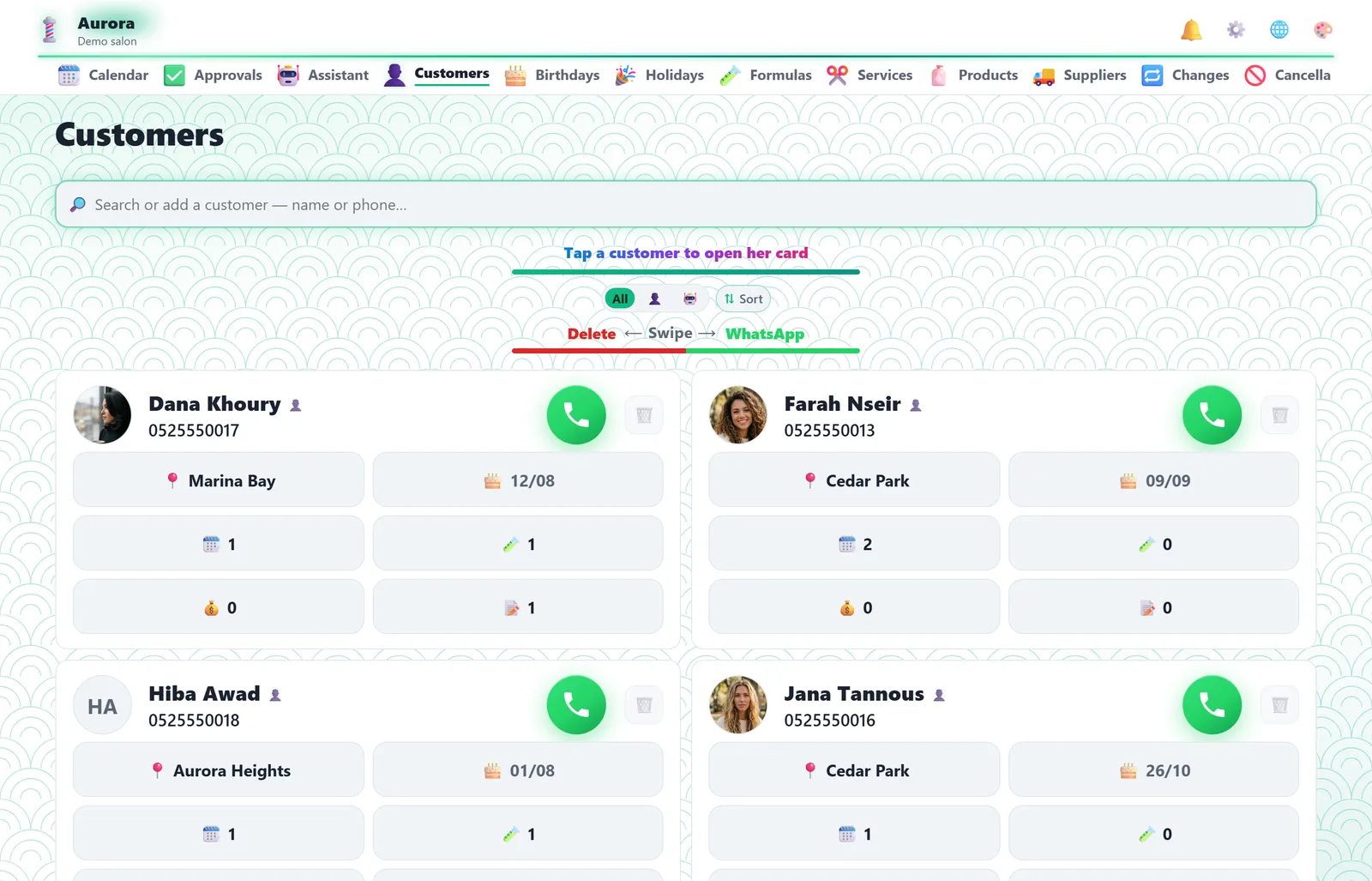Go to the Formulas tab
Image resolution: width=1372 pixels, height=881 pixels.
click(x=766, y=75)
